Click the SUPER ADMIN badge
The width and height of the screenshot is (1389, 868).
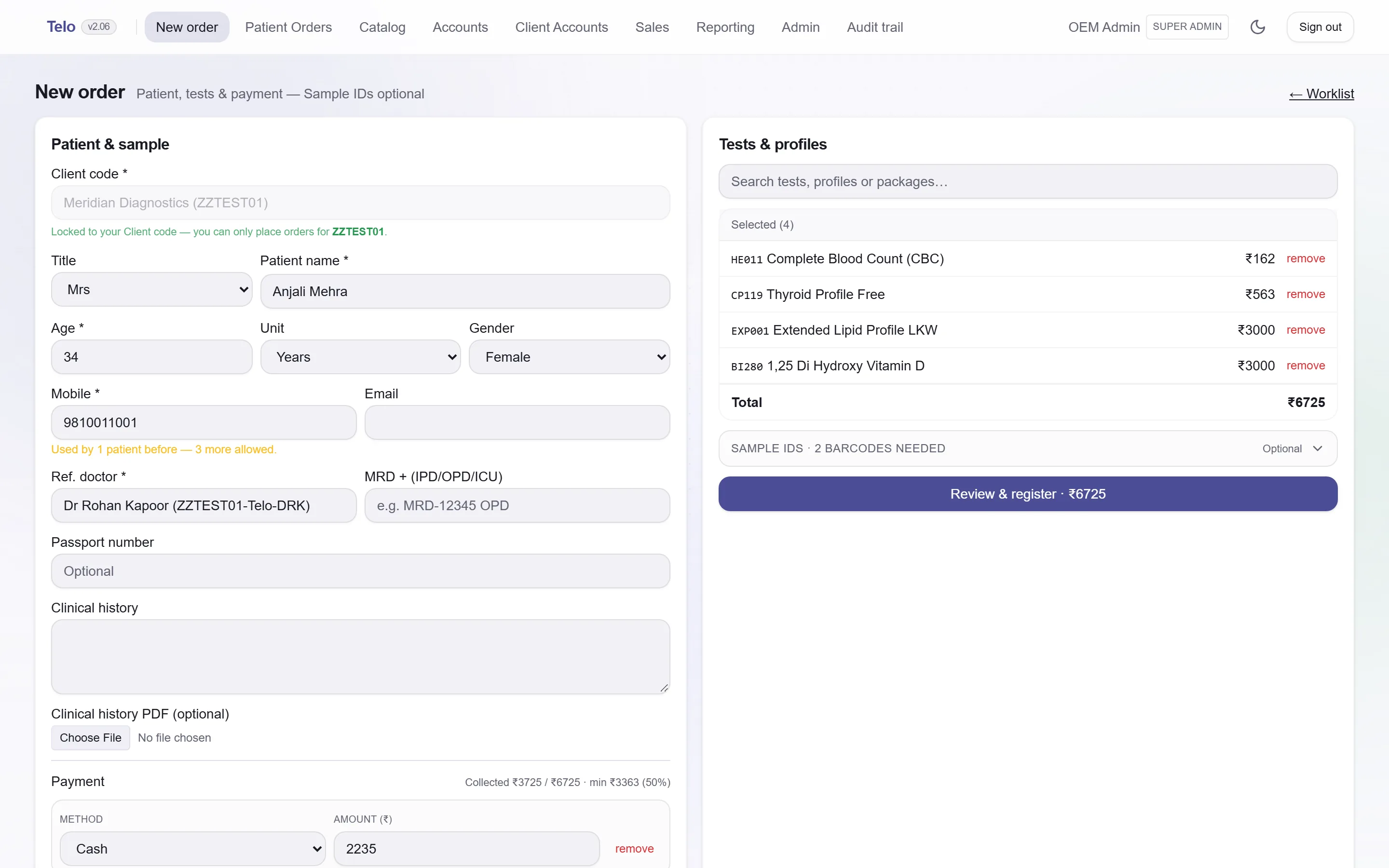[x=1186, y=27]
